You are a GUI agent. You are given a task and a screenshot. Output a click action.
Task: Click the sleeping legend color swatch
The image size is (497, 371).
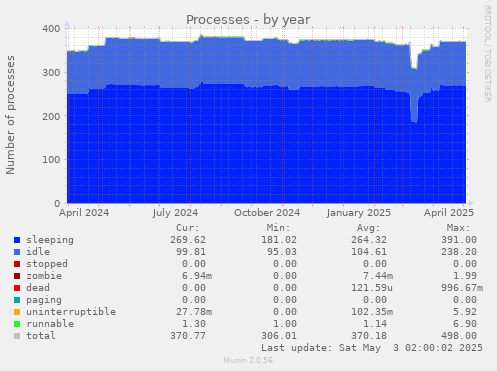point(17,240)
